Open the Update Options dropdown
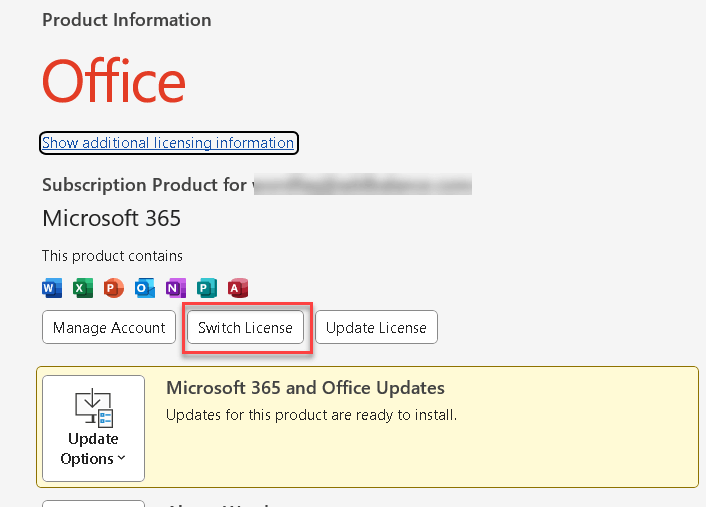This screenshot has height=507, width=706. click(93, 429)
